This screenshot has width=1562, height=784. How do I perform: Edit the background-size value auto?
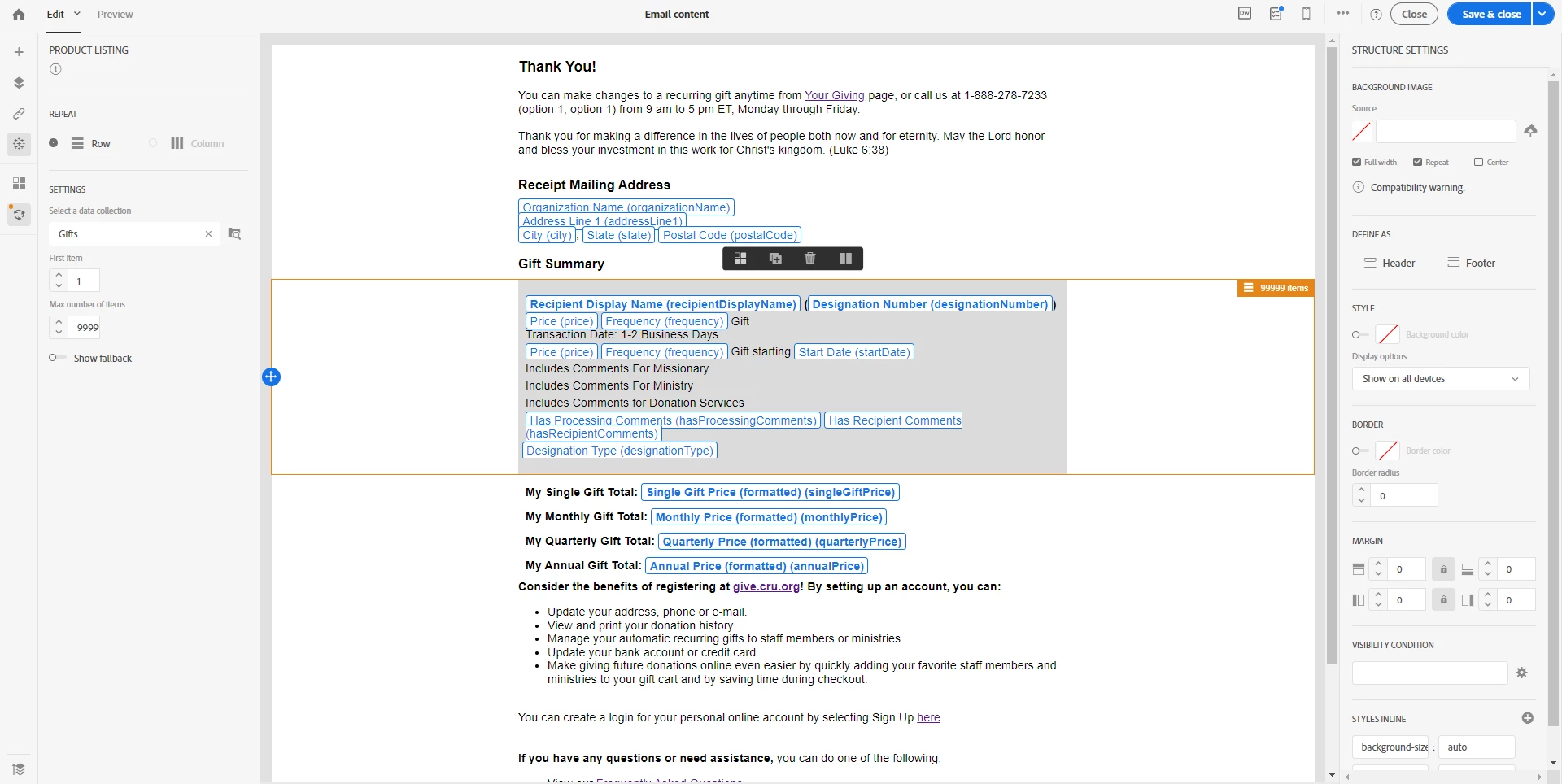coord(1477,747)
